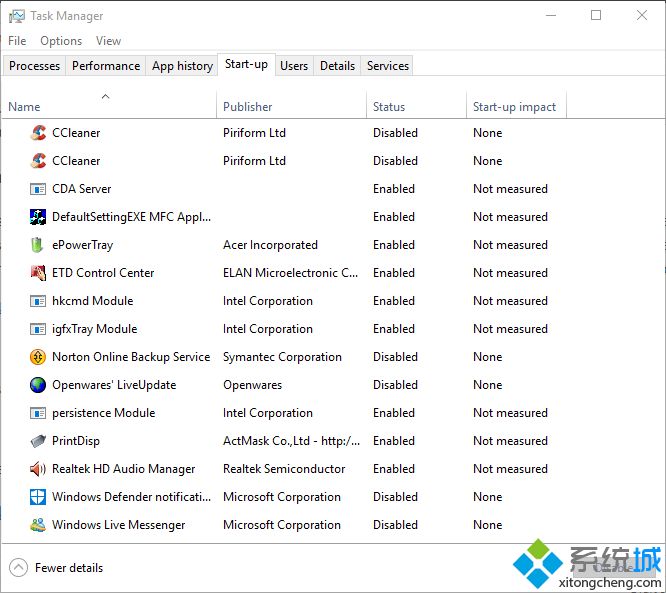Select the ETD Control Center name
The height and width of the screenshot is (593, 666).
point(103,273)
